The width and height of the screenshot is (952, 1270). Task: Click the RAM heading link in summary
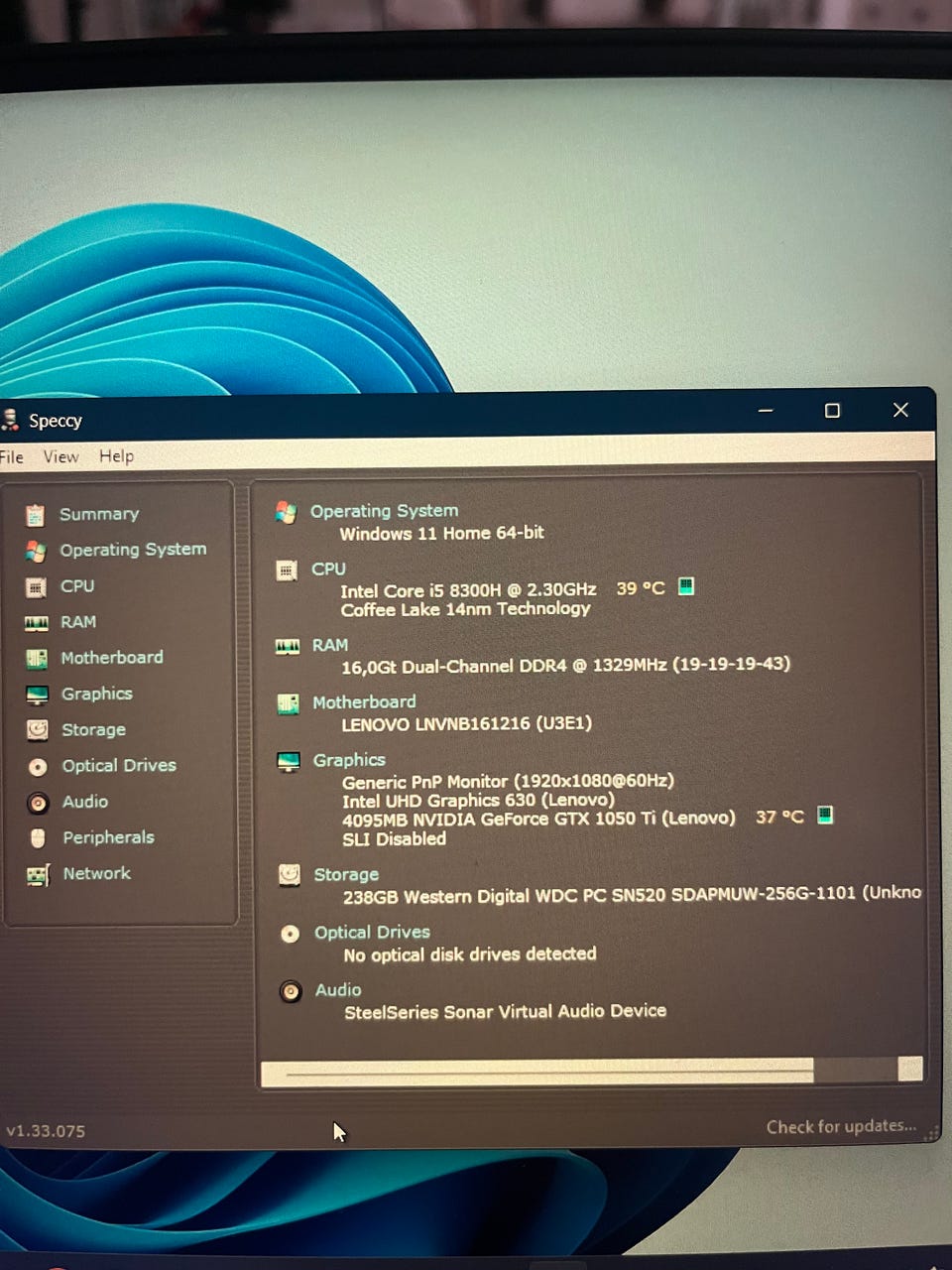pyautogui.click(x=330, y=645)
